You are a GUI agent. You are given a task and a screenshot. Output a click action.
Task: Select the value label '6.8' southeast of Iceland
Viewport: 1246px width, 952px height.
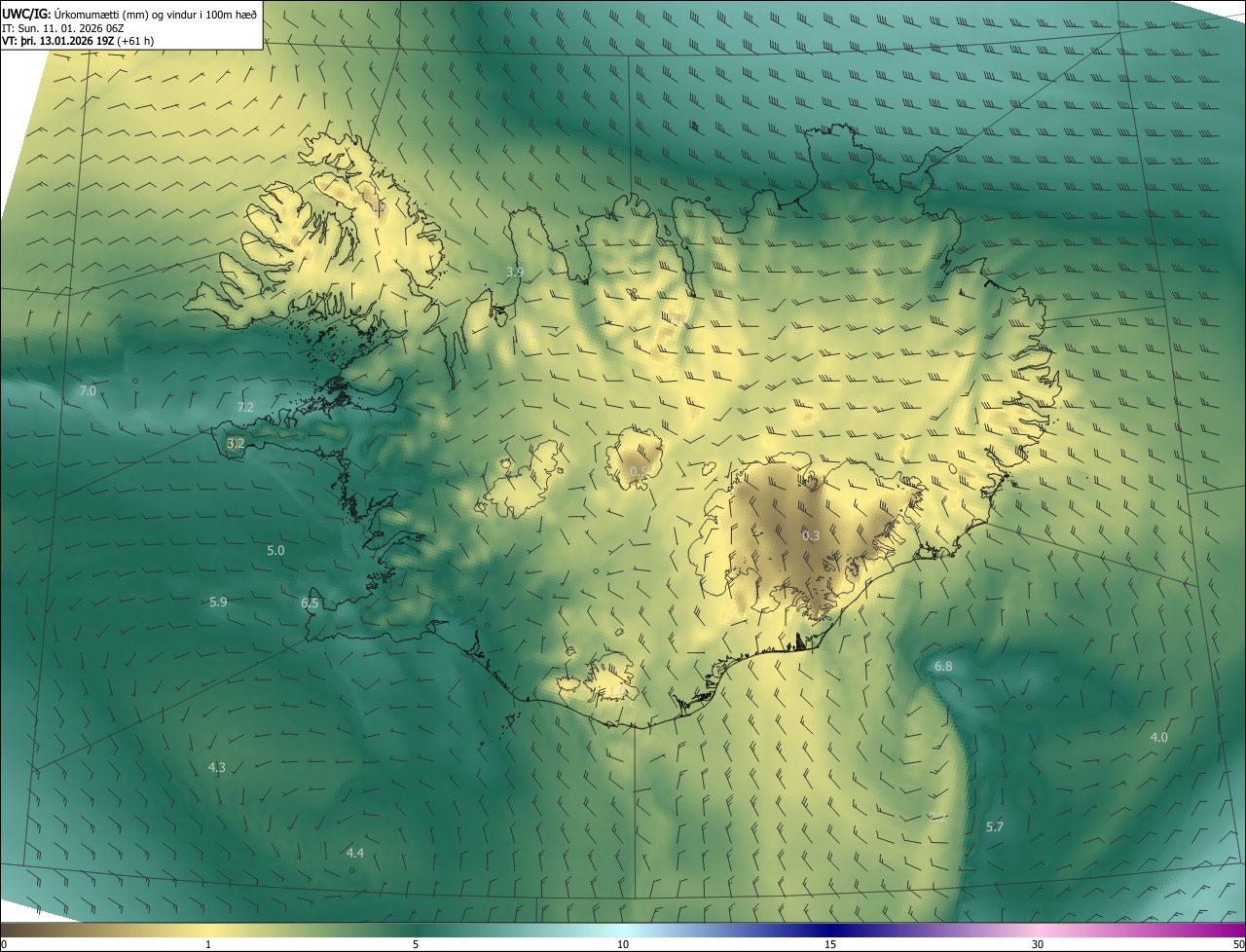coord(943,667)
